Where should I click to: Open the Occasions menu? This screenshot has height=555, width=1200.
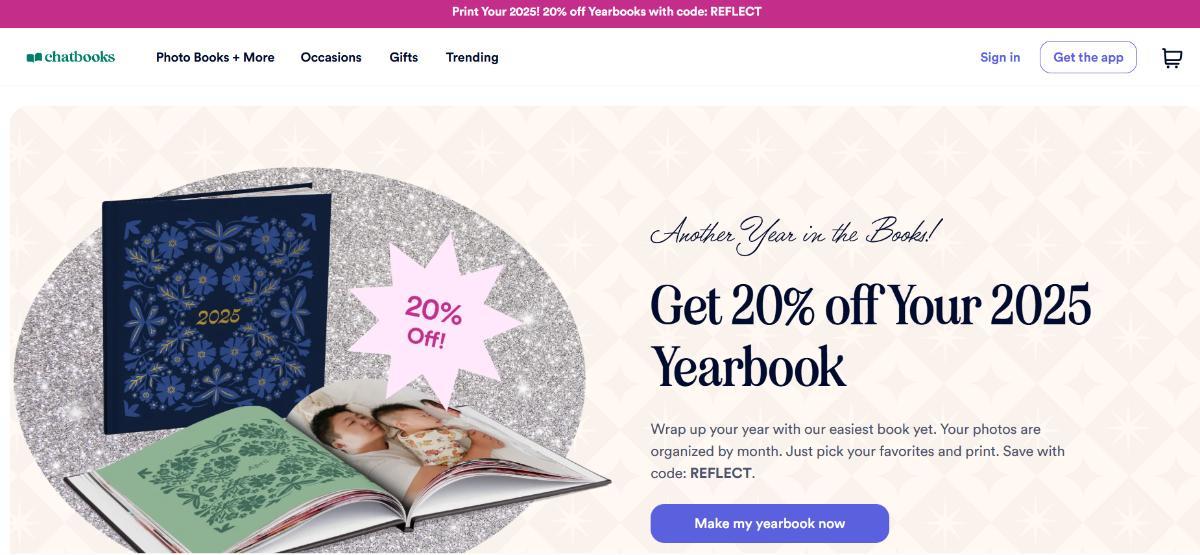pyautogui.click(x=331, y=57)
